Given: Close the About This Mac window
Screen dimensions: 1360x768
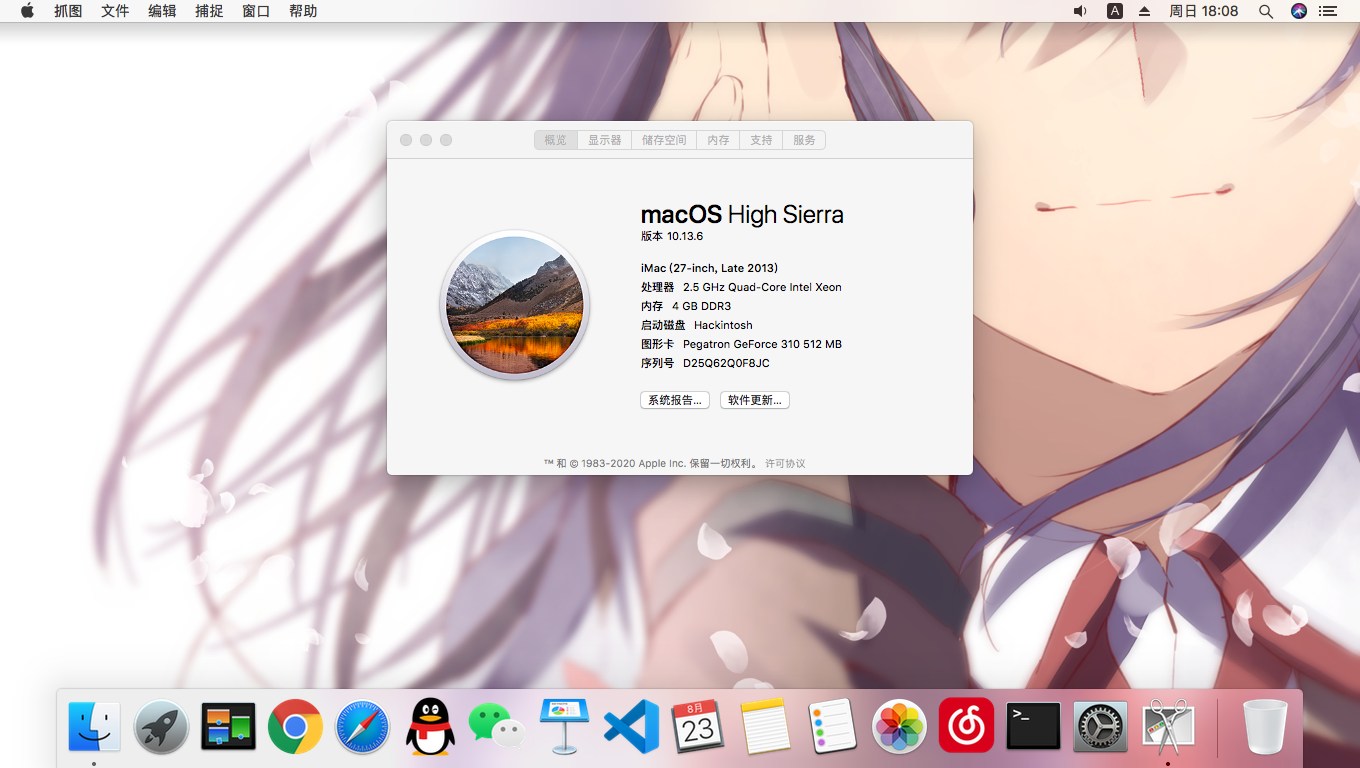Looking at the screenshot, I should (406, 140).
